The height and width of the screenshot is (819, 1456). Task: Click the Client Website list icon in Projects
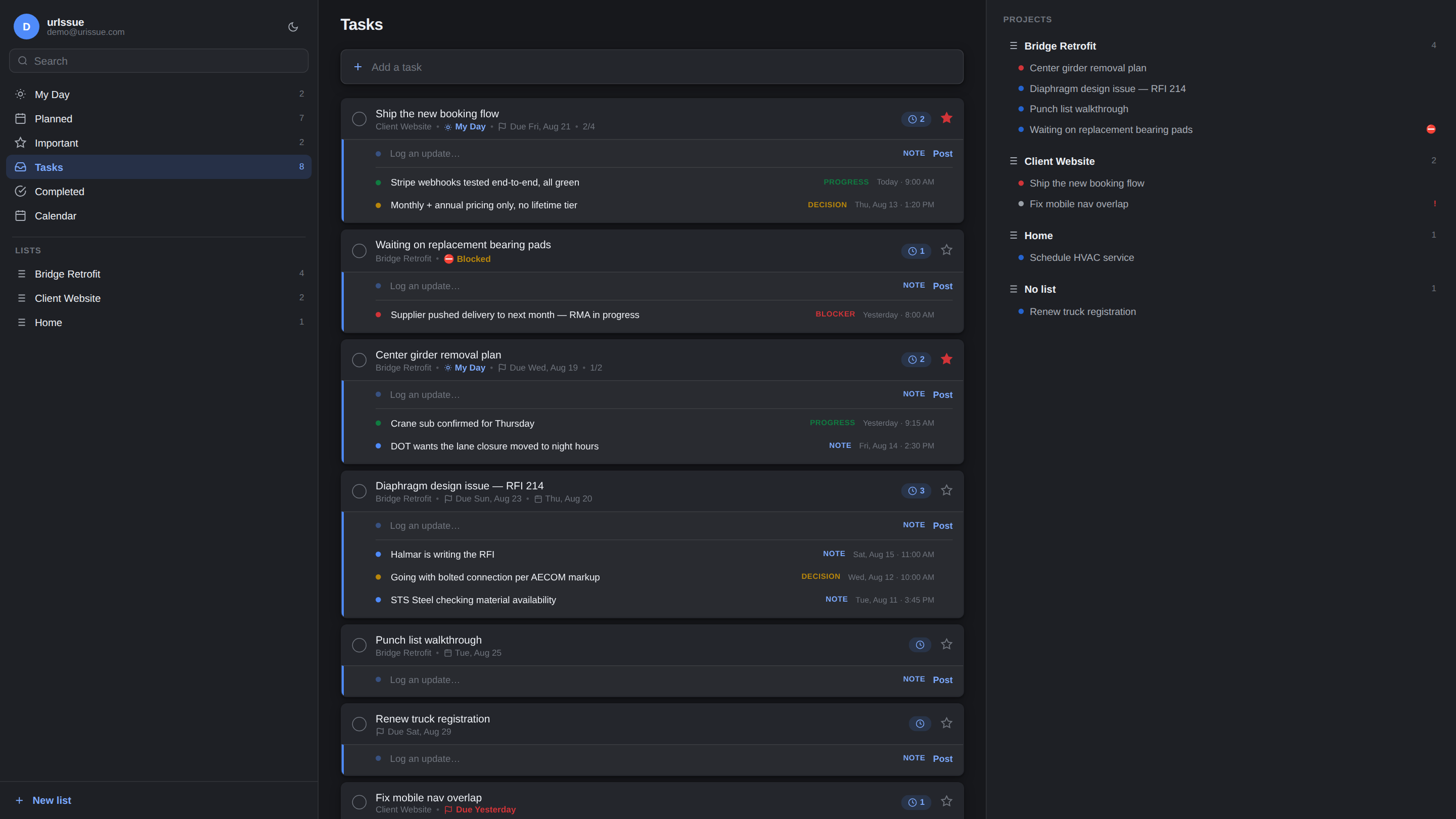point(1014,161)
